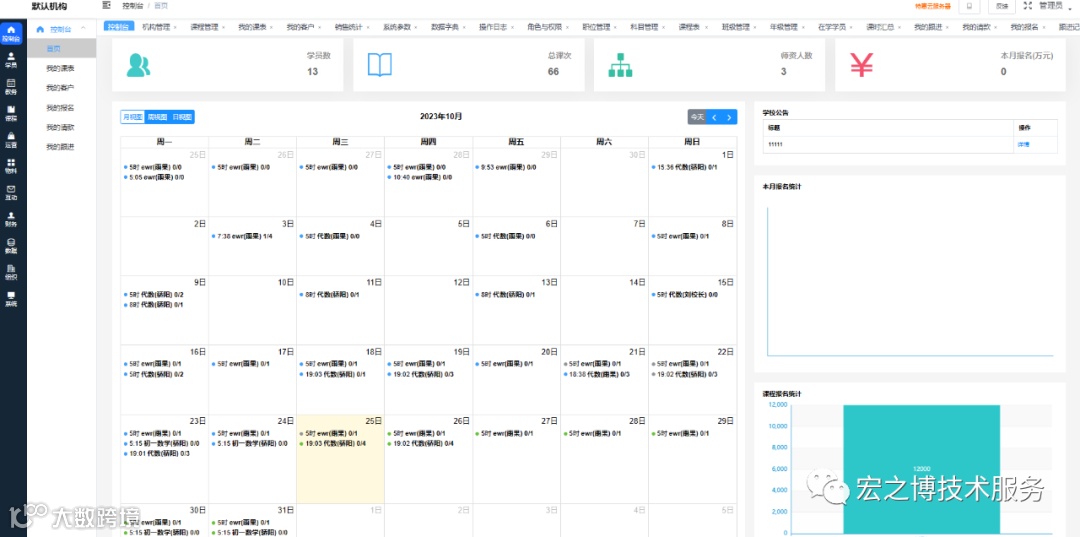Close the 机构管理 tab

click(x=175, y=27)
